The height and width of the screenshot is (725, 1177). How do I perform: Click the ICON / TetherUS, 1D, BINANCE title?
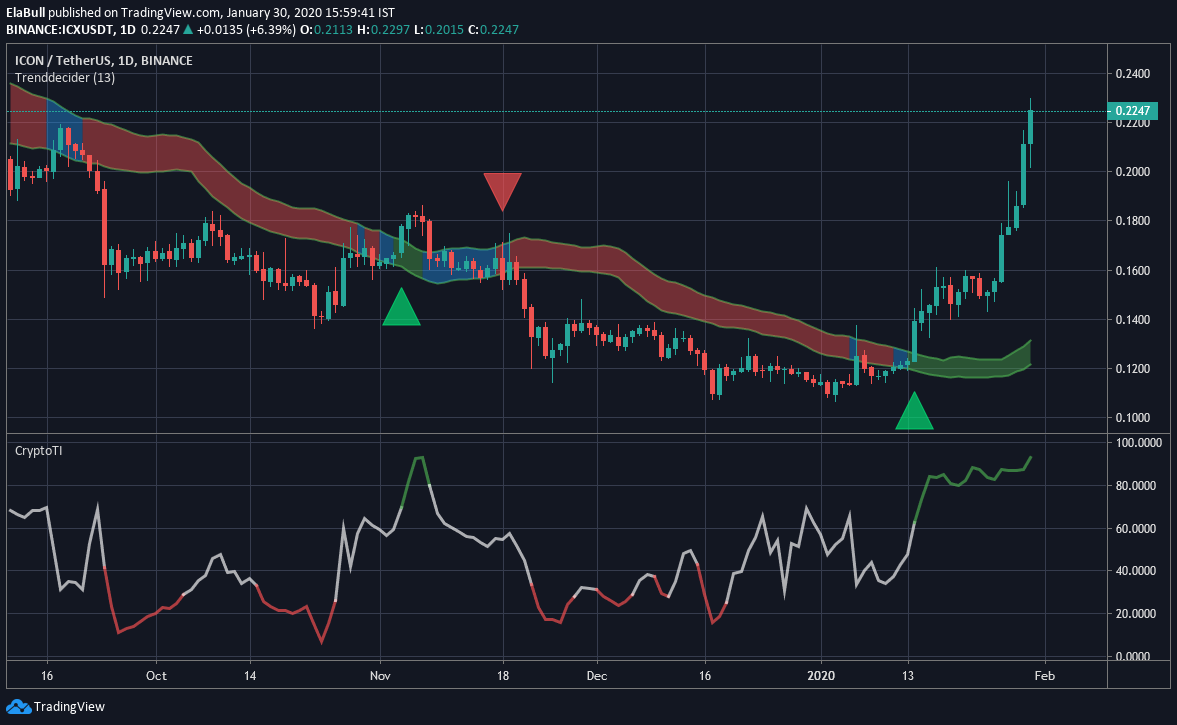click(104, 61)
